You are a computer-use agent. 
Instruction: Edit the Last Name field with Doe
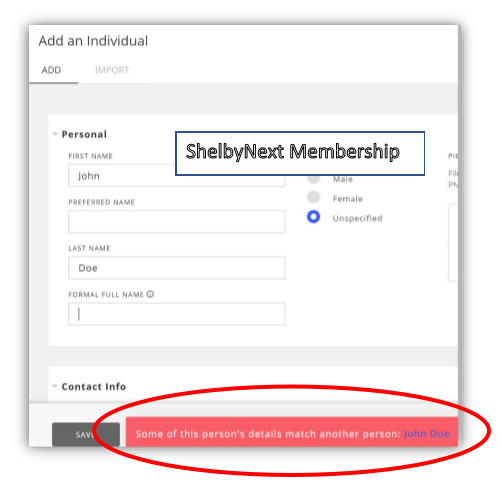[x=176, y=267]
